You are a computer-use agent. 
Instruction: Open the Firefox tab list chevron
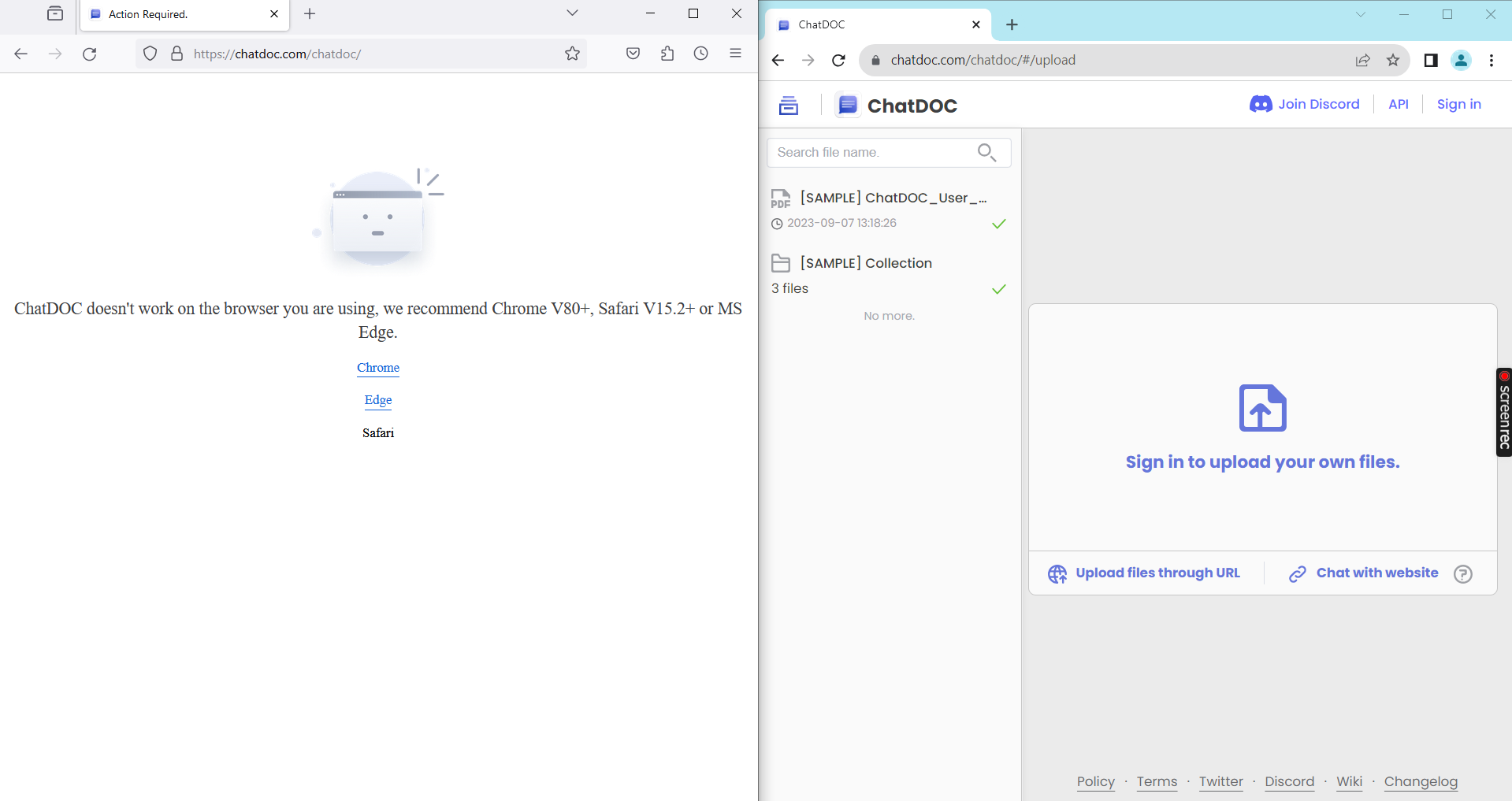(572, 13)
